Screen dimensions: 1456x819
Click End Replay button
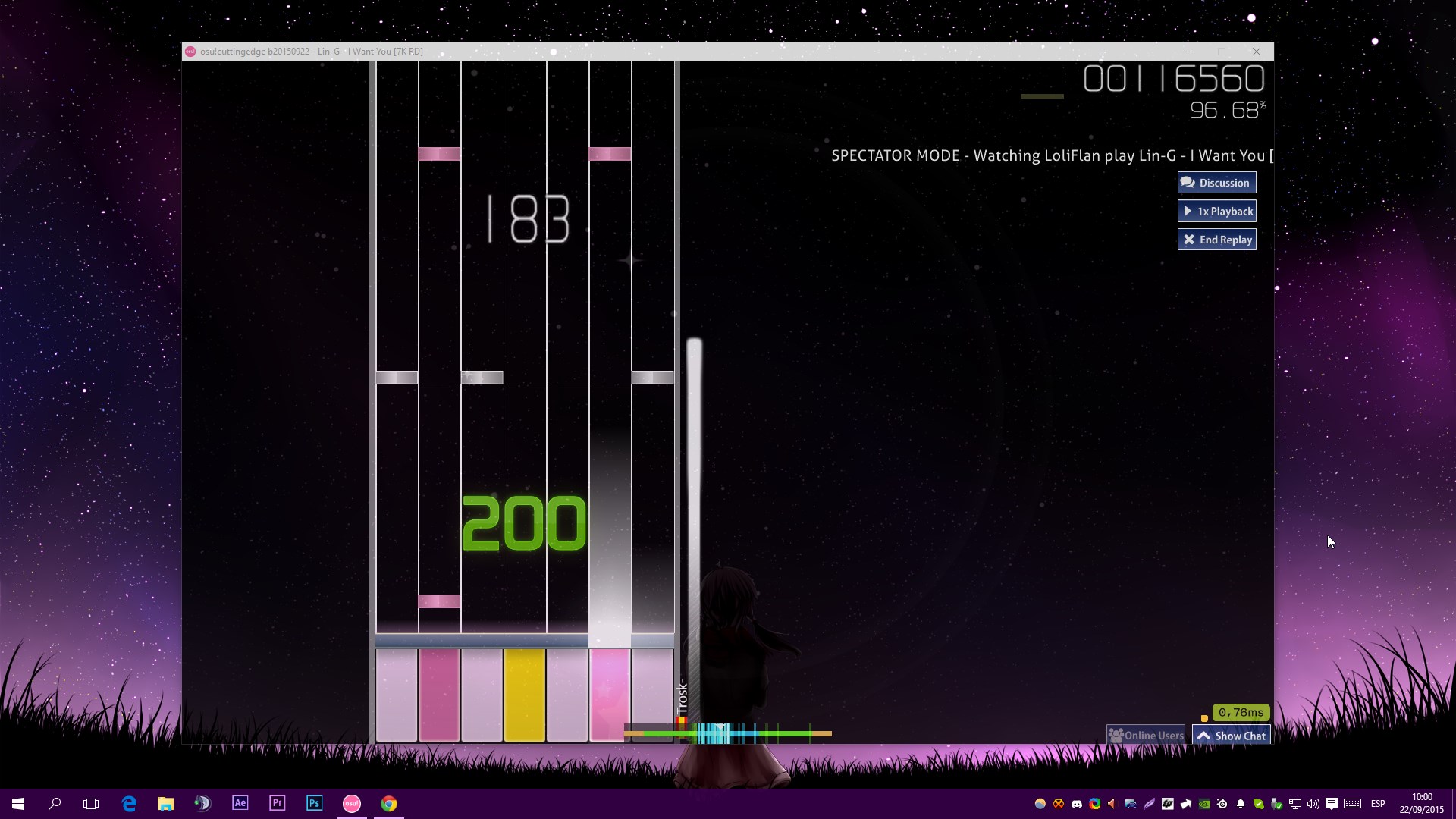1216,240
